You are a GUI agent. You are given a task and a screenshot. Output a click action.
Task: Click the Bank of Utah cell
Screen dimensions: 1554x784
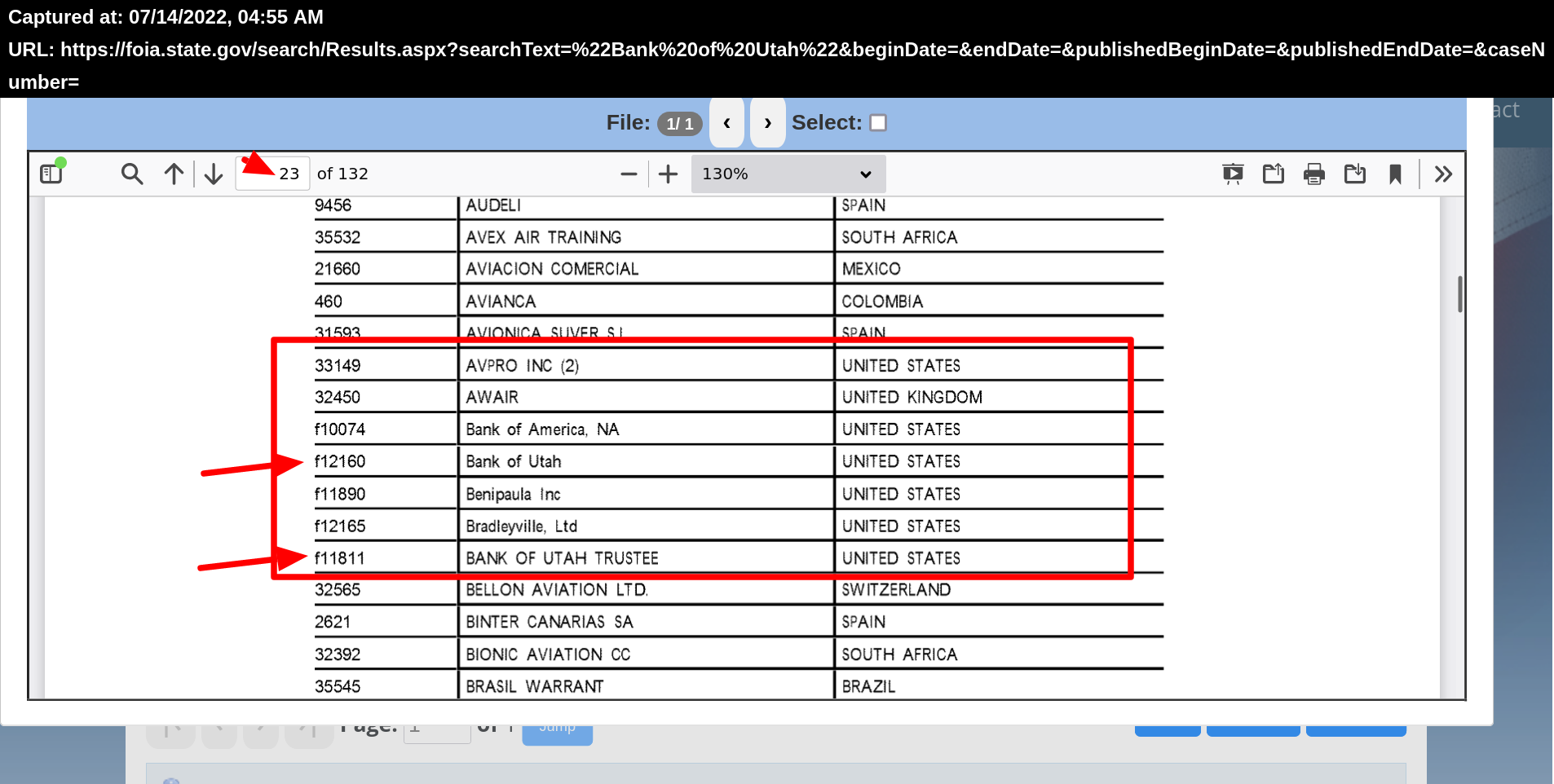(514, 462)
